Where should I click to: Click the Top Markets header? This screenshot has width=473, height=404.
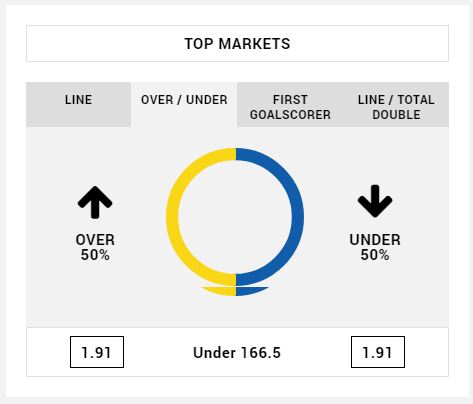click(237, 43)
